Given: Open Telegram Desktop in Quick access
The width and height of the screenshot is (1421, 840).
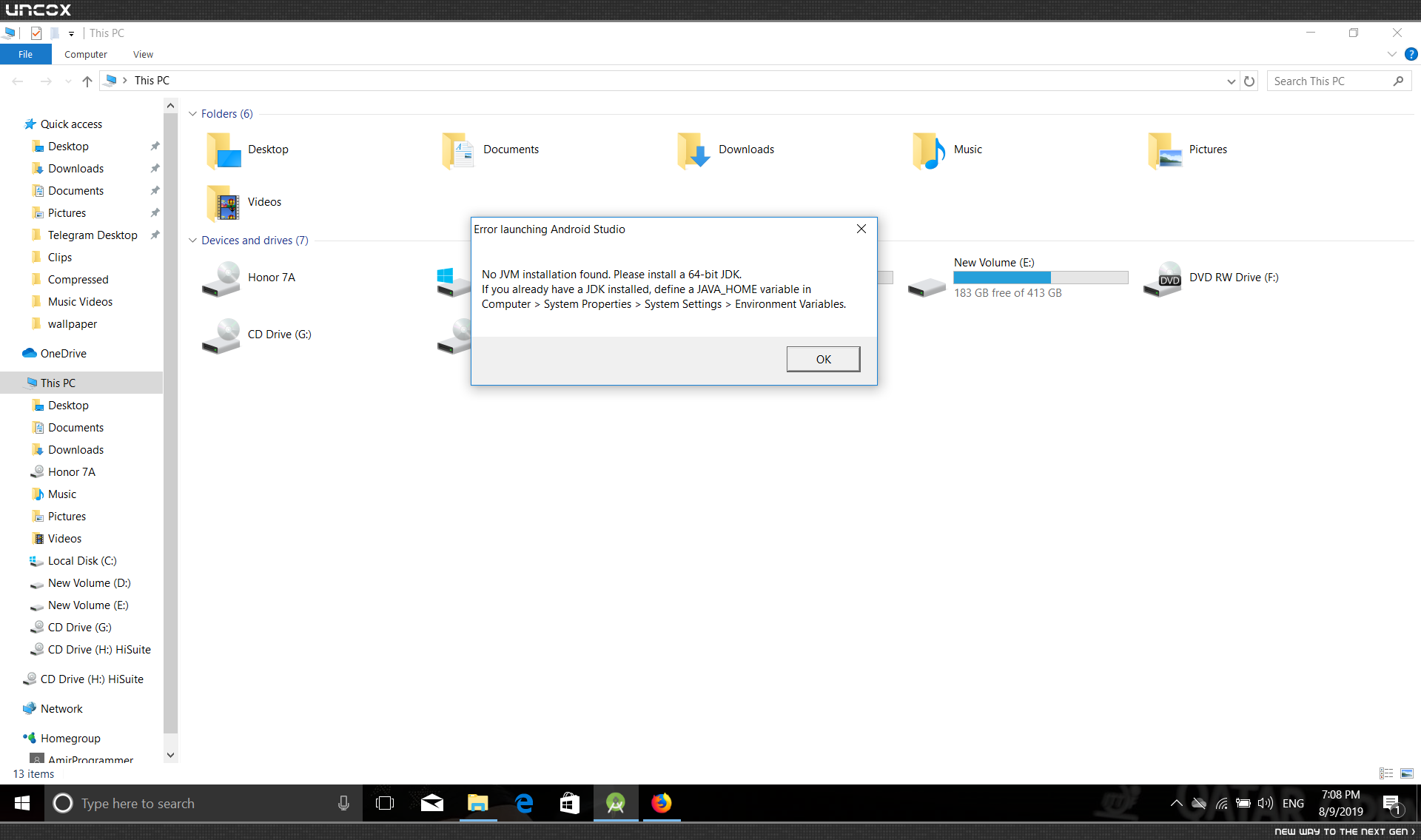Looking at the screenshot, I should [93, 235].
